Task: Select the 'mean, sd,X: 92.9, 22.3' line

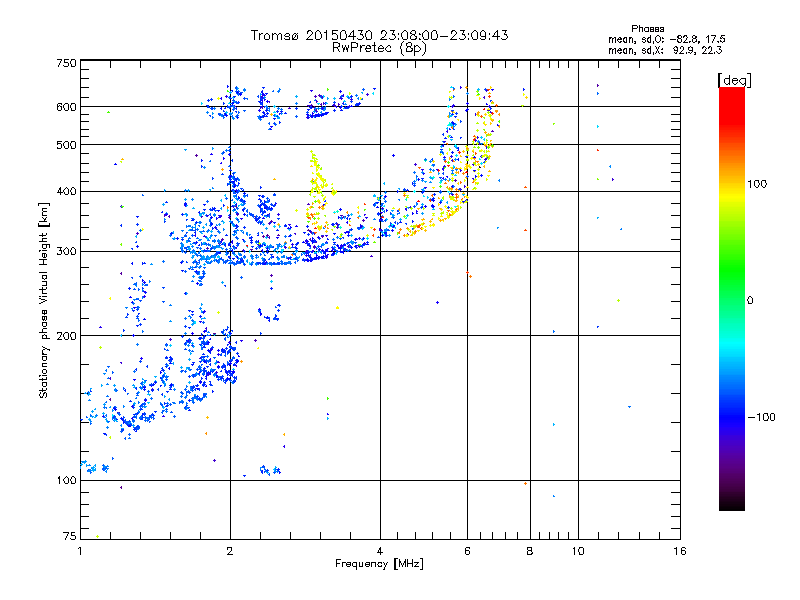Action: click(665, 50)
